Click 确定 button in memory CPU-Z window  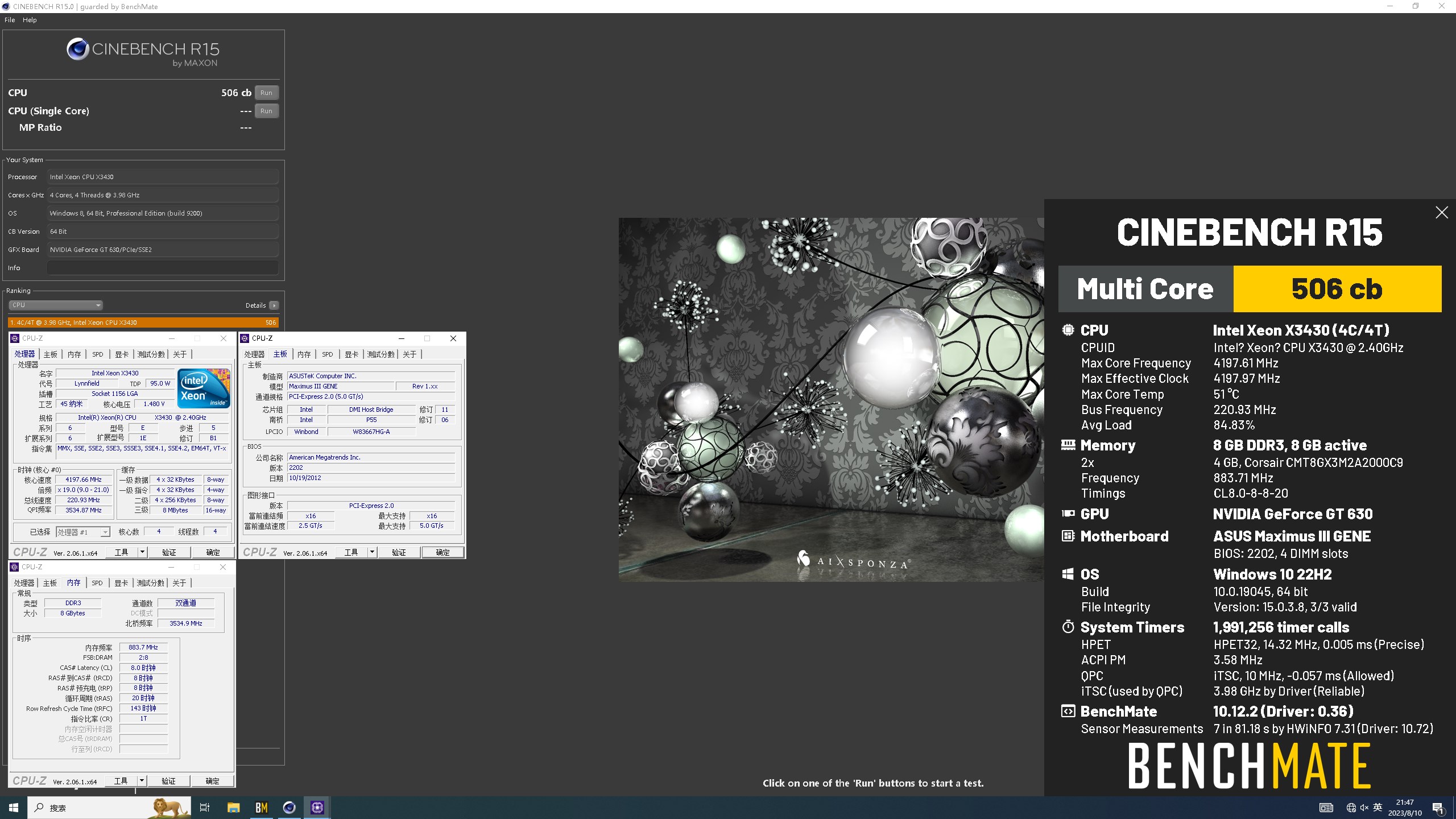(x=212, y=781)
